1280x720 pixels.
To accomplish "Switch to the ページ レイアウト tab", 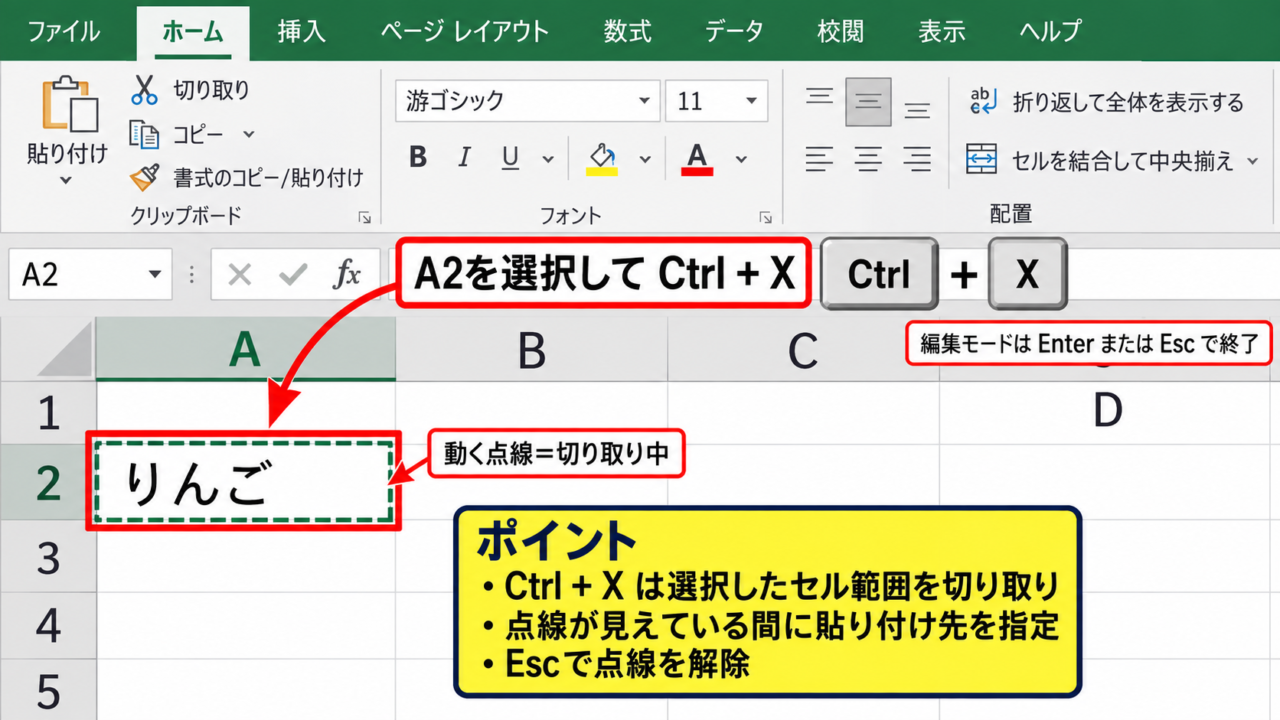I will click(465, 31).
